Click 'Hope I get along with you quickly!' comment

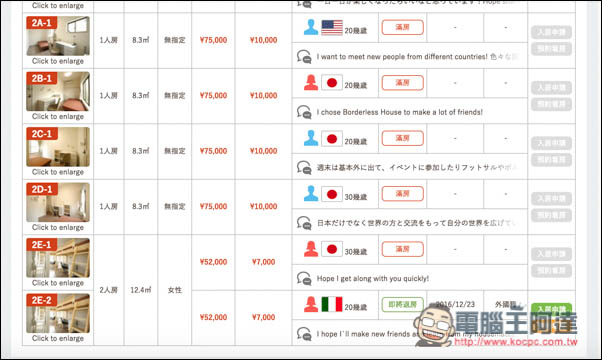(x=372, y=279)
